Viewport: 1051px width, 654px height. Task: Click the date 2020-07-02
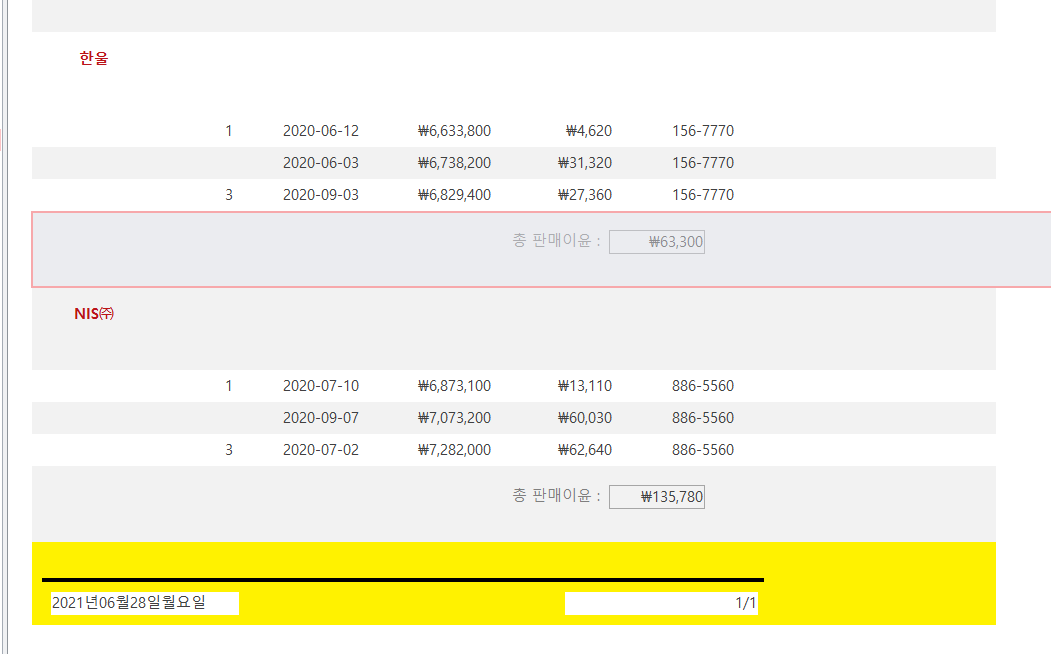point(320,450)
